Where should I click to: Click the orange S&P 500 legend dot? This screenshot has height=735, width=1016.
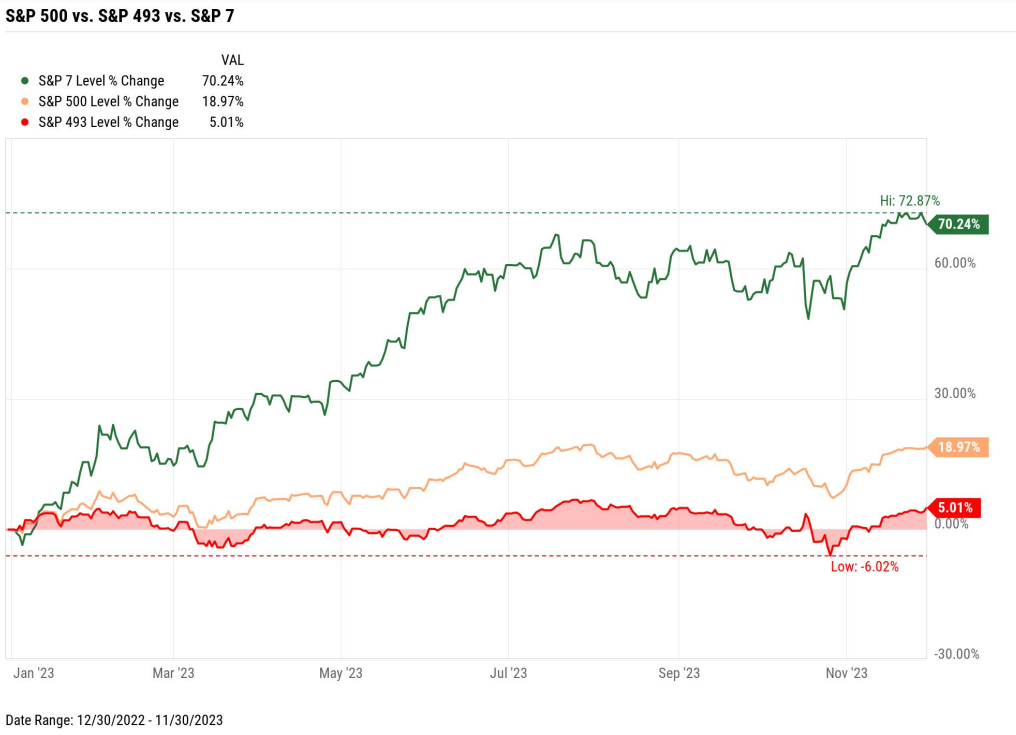pos(25,102)
